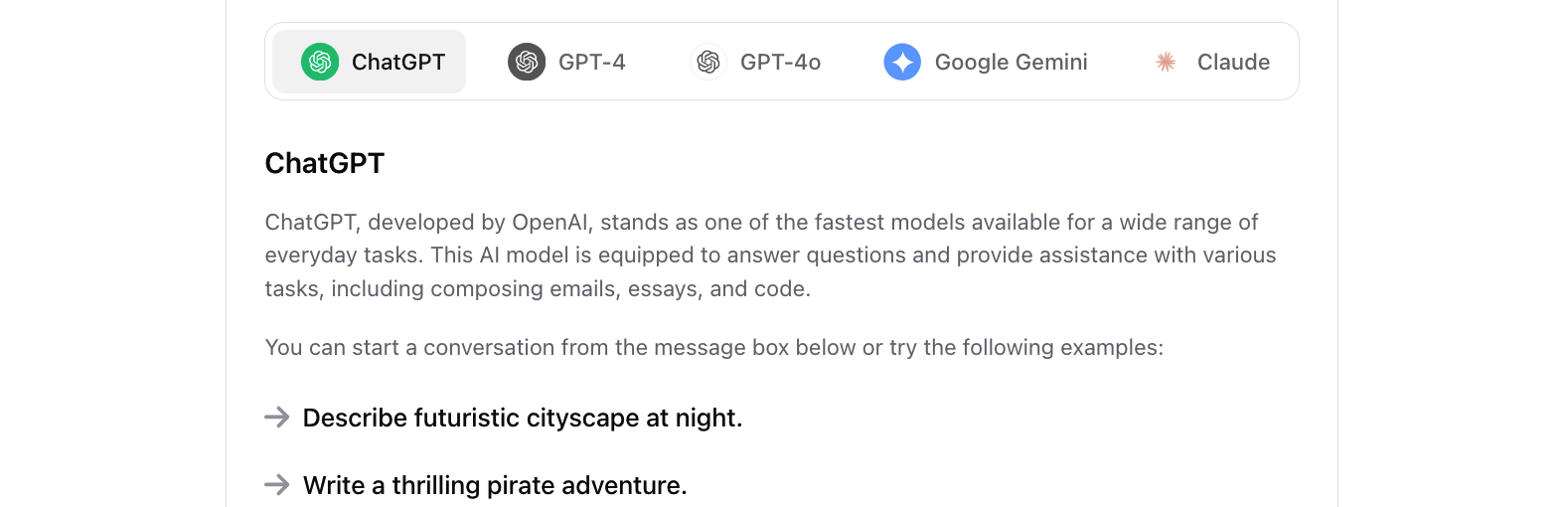Image resolution: width=1568 pixels, height=507 pixels.
Task: Click the dark GPT-4 logo icon
Action: [x=527, y=62]
